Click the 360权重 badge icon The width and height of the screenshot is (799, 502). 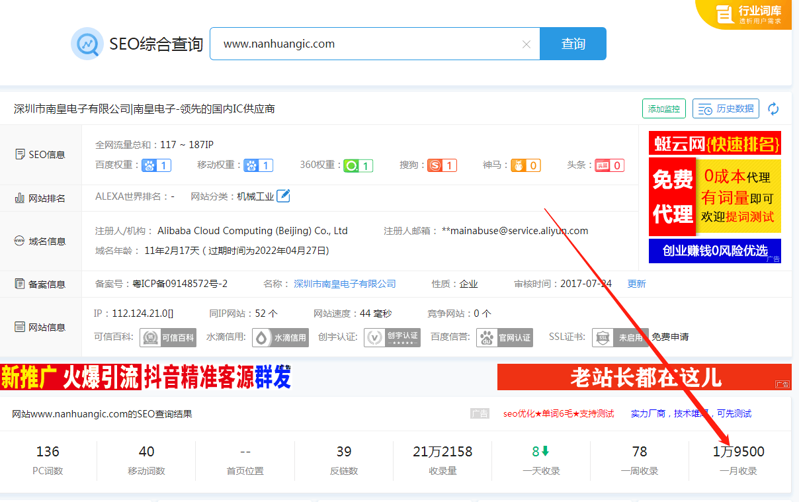click(x=358, y=165)
